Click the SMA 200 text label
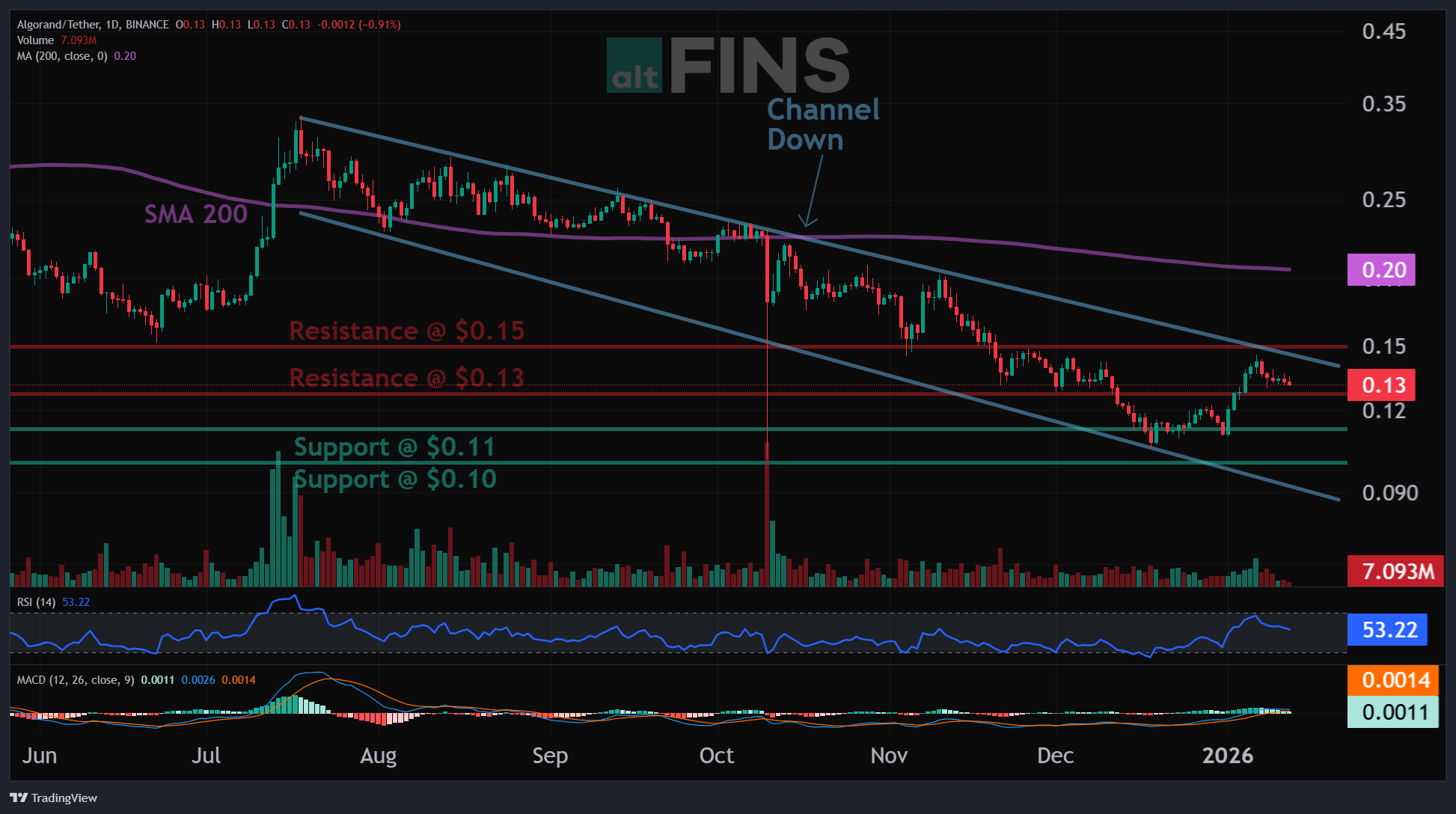The image size is (1456, 814). click(x=195, y=215)
